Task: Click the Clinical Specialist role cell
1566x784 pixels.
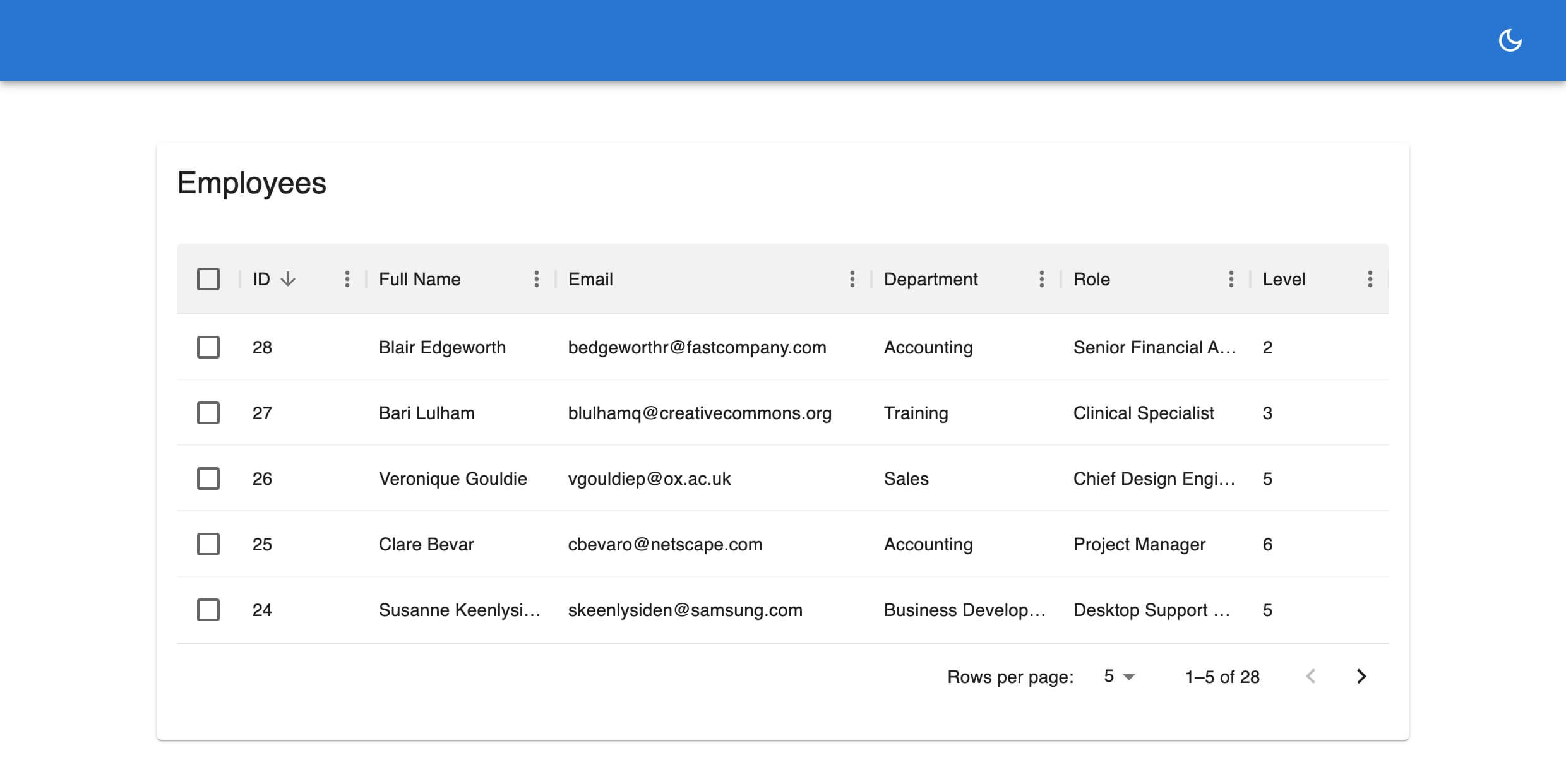Action: click(1144, 413)
